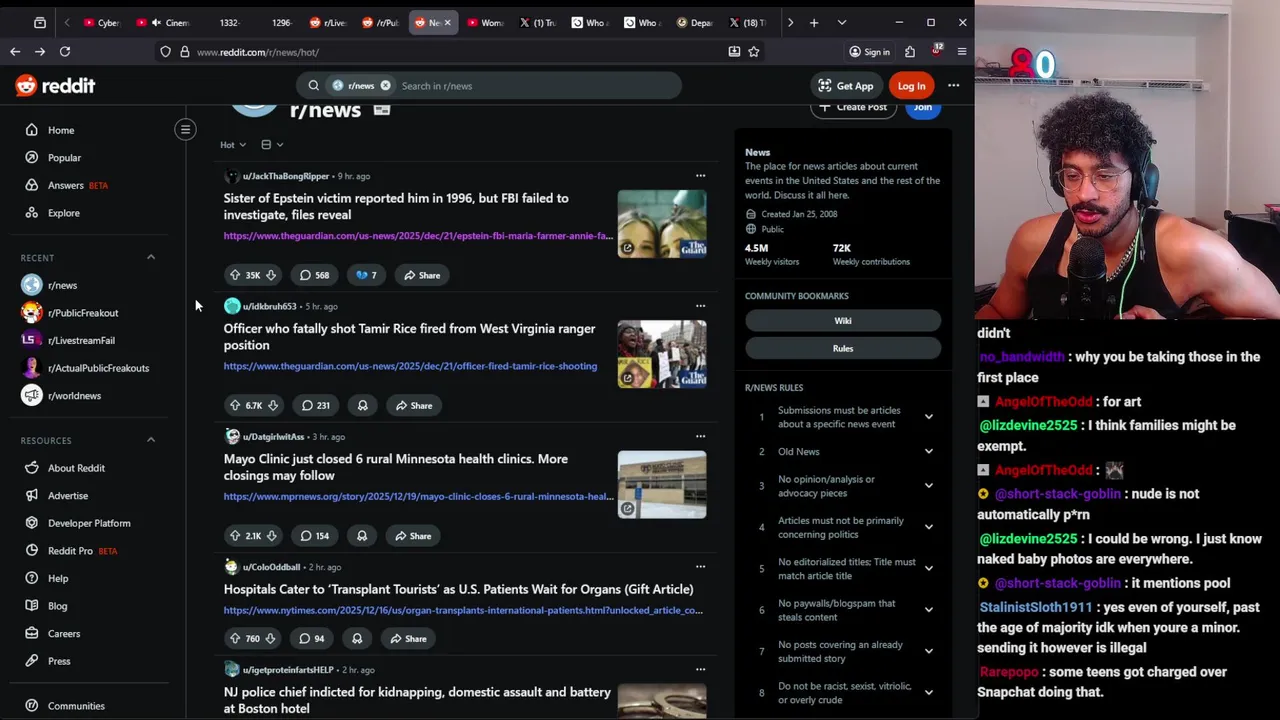Switch to the Depar browser tab
Screen dimensions: 1280x720
[694, 22]
